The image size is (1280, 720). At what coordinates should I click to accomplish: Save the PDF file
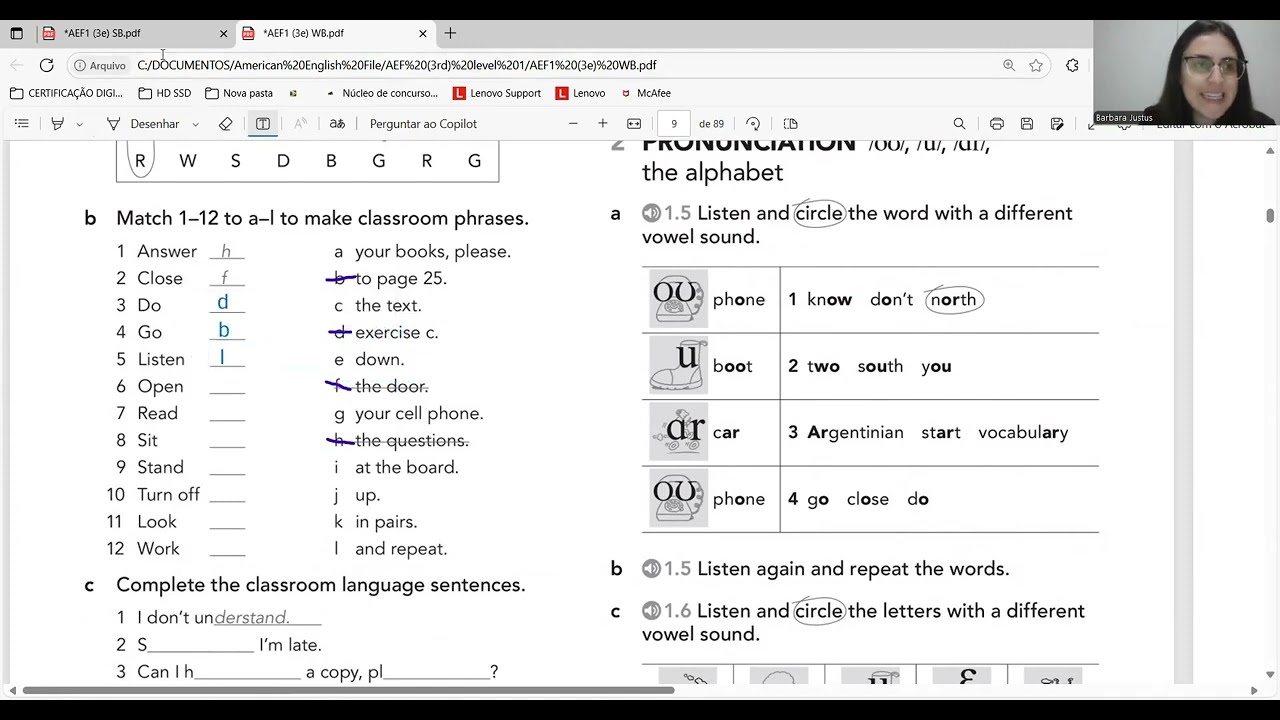pos(1027,124)
